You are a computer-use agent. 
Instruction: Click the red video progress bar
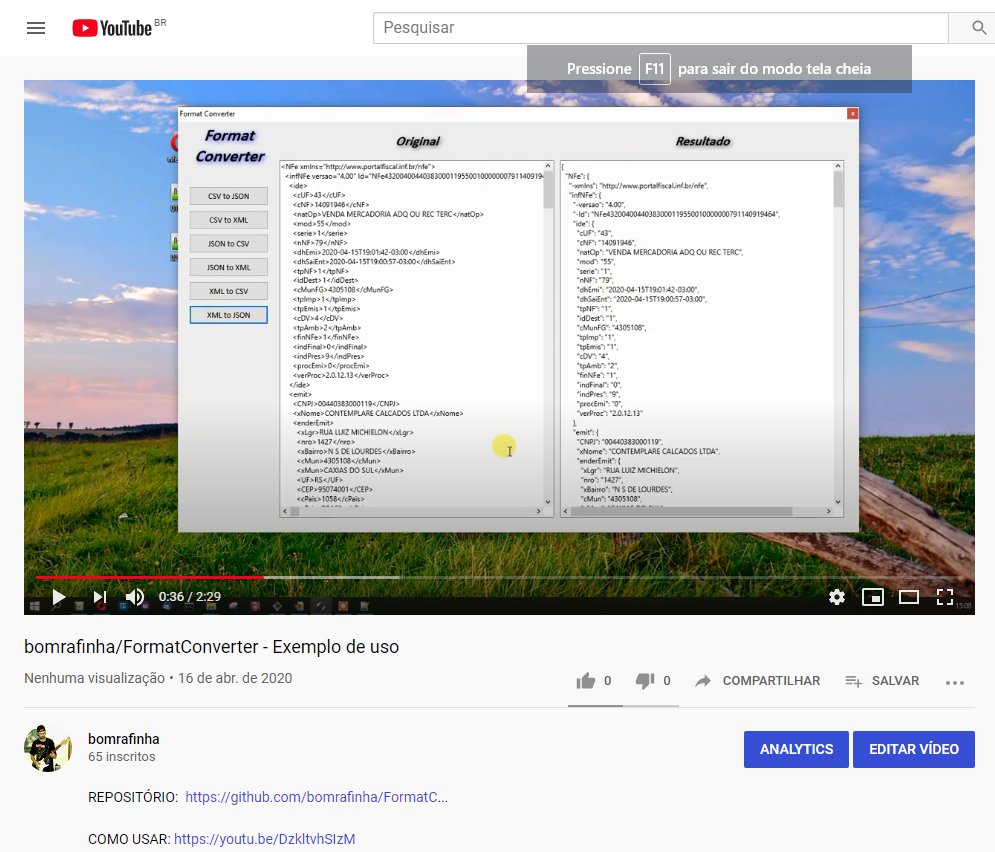[x=150, y=577]
